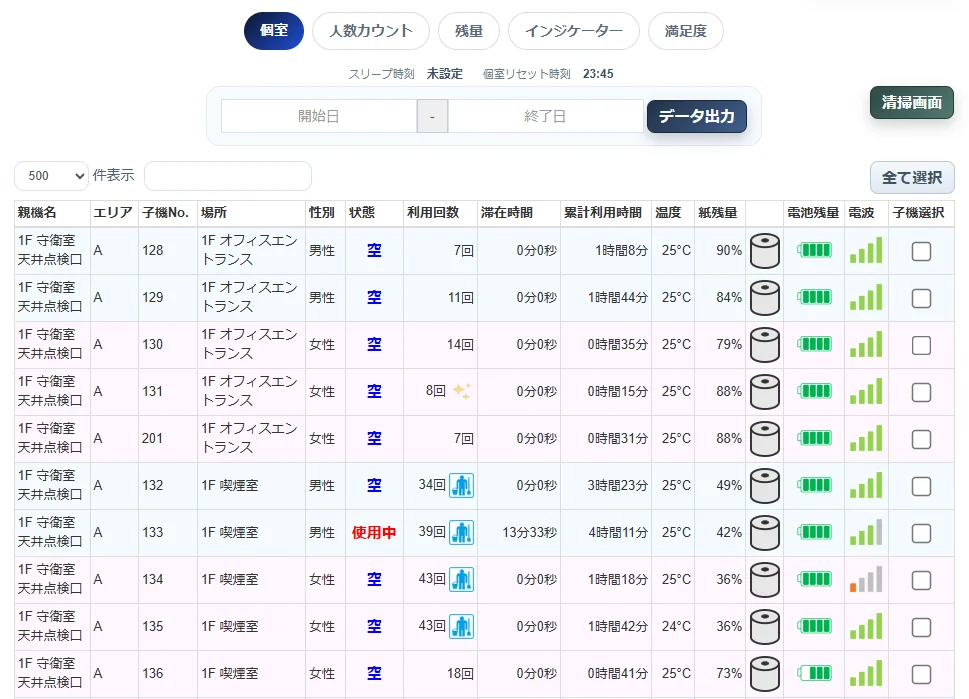Click the cleaning staff icon in row 134
The height and width of the screenshot is (699, 969).
pos(461,579)
